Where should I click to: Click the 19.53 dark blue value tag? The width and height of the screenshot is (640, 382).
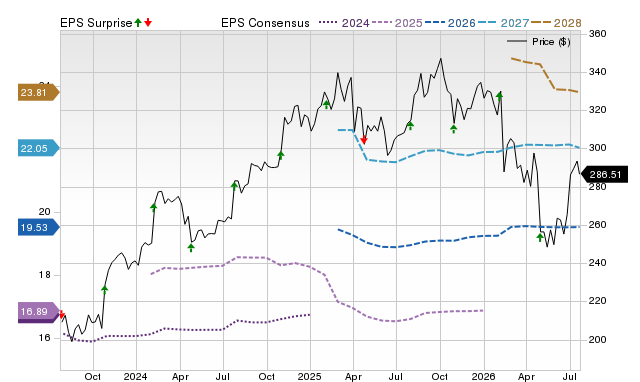(x=39, y=227)
